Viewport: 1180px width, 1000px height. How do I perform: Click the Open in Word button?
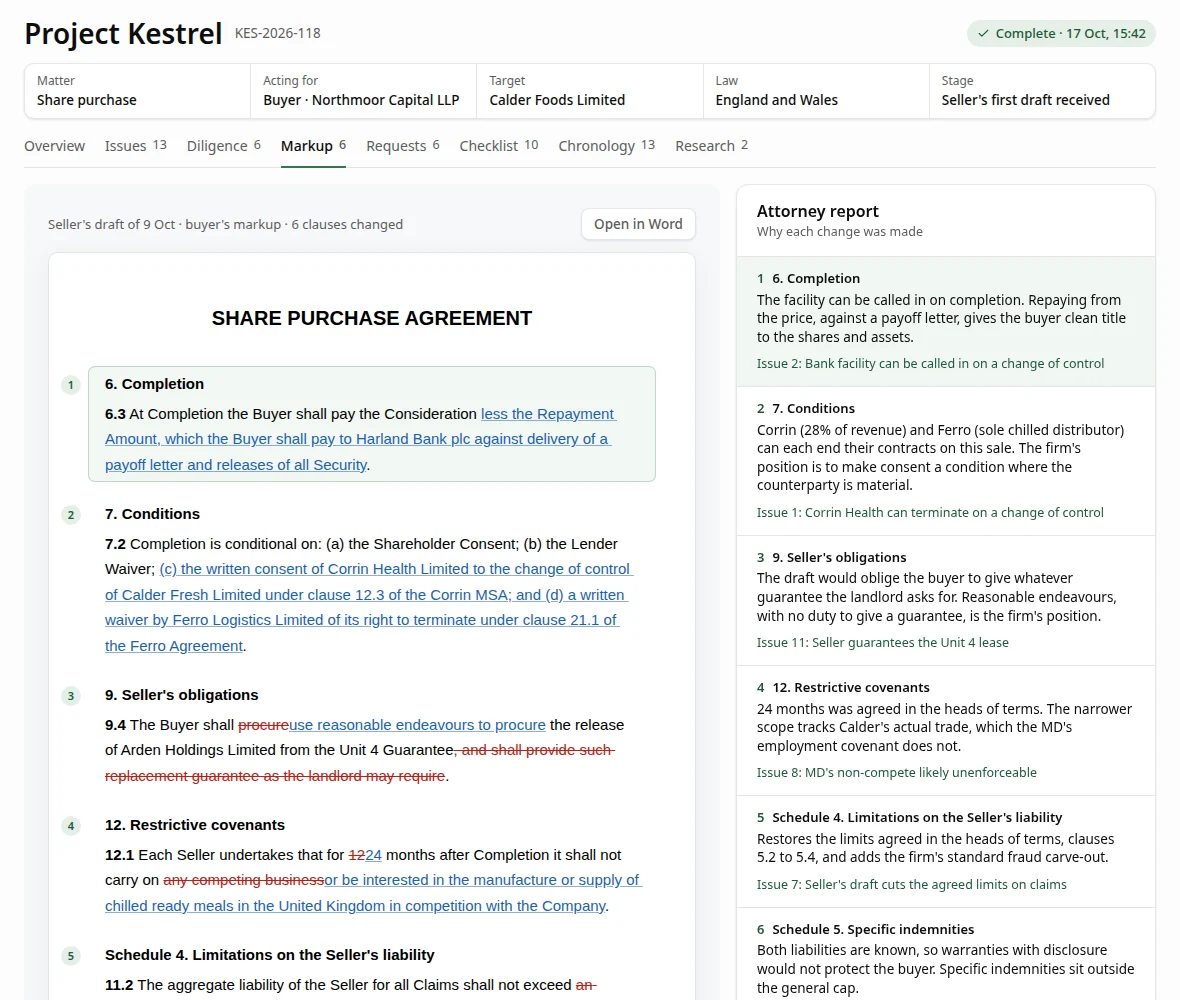pyautogui.click(x=638, y=224)
